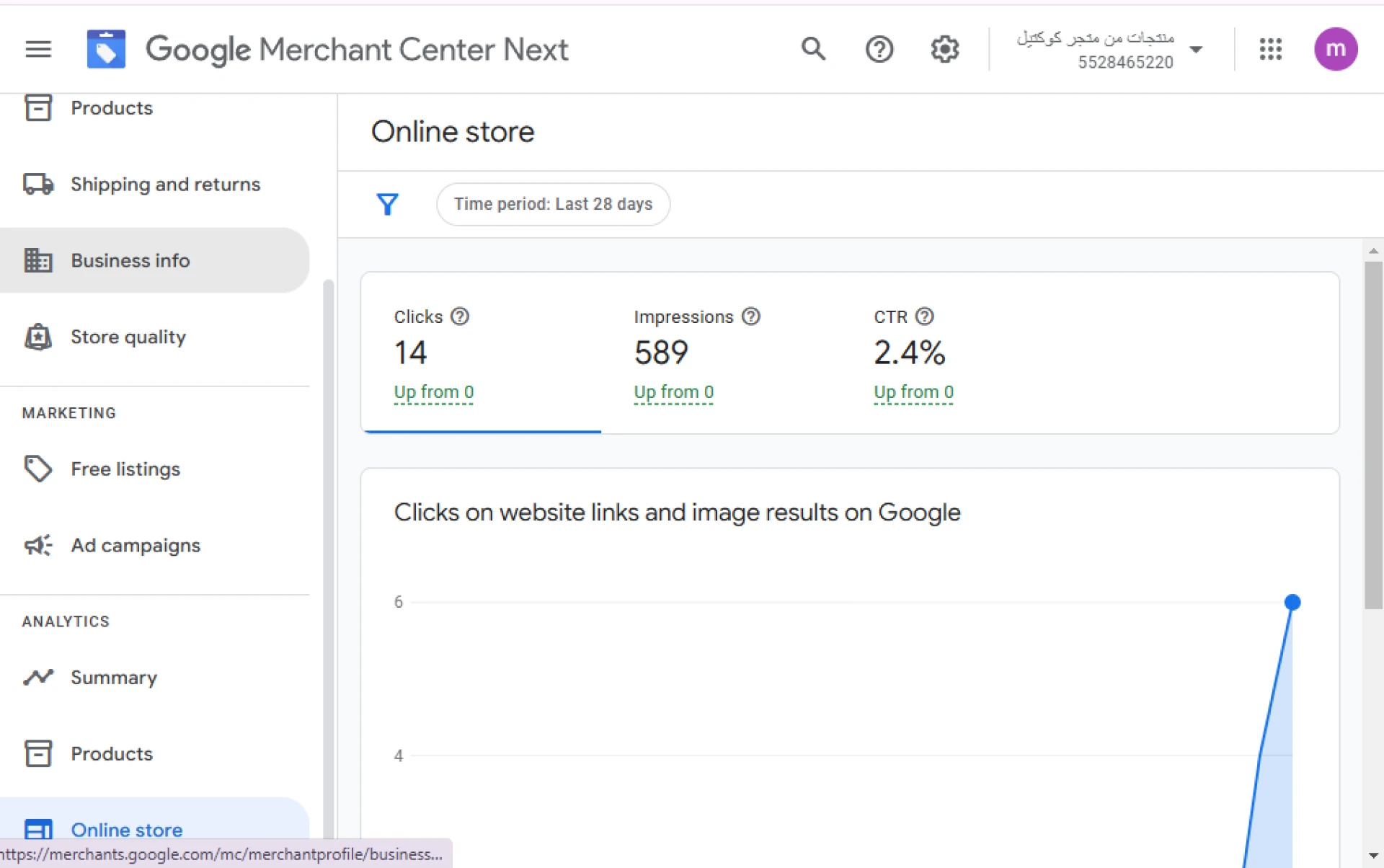The width and height of the screenshot is (1384, 868).
Task: Open the hamburger main menu
Action: pos(38,49)
